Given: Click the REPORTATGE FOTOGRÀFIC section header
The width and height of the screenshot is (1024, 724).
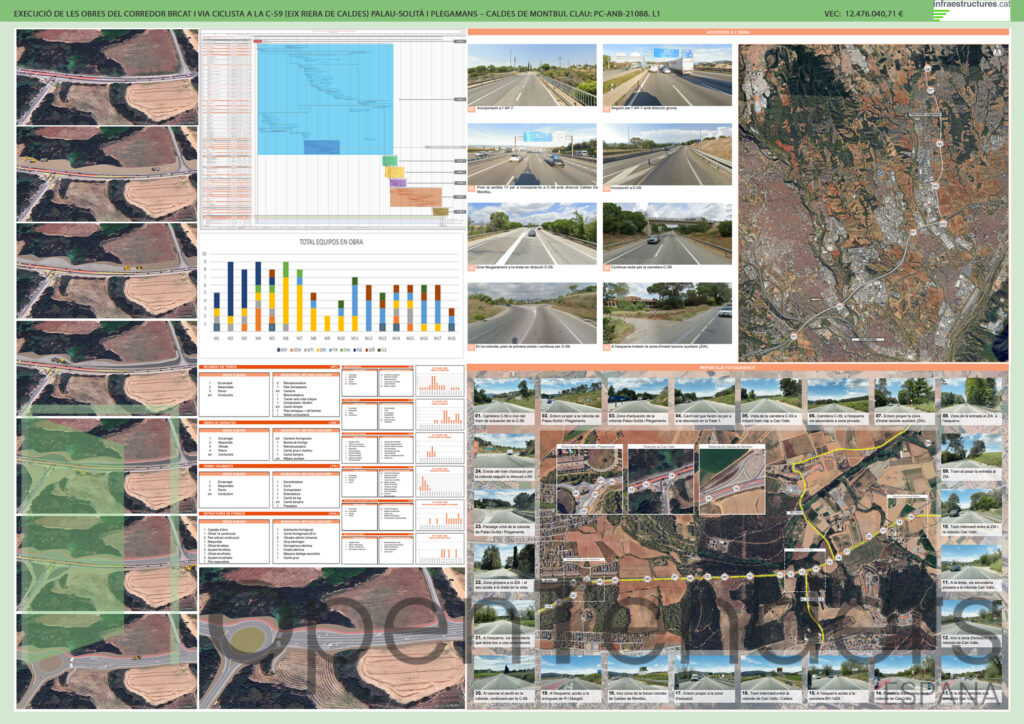Looking at the screenshot, I should point(737,368).
